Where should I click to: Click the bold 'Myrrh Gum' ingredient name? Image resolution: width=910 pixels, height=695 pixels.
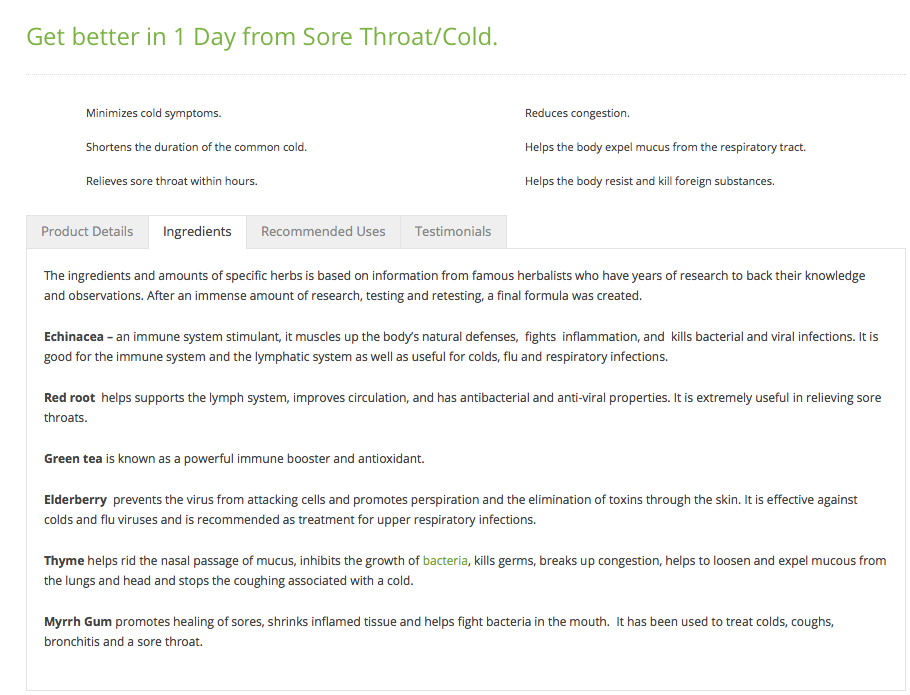pyautogui.click(x=78, y=622)
